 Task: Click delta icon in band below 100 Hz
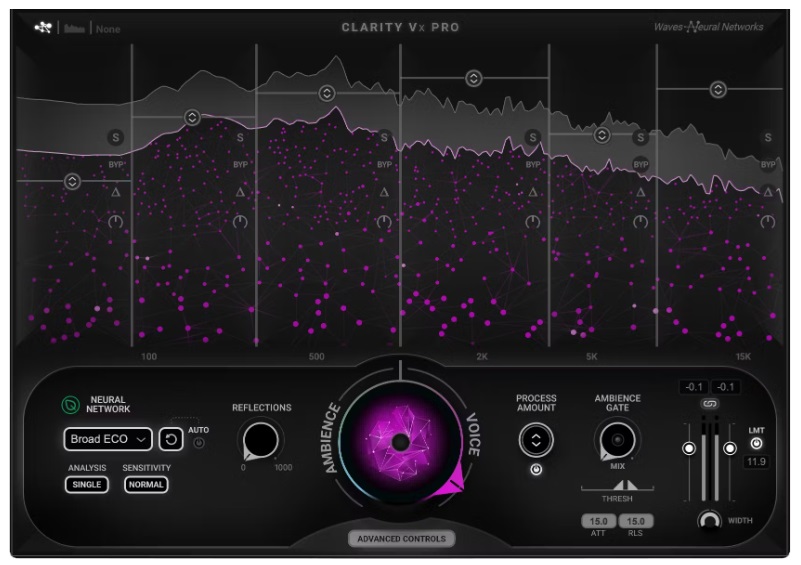tap(116, 193)
